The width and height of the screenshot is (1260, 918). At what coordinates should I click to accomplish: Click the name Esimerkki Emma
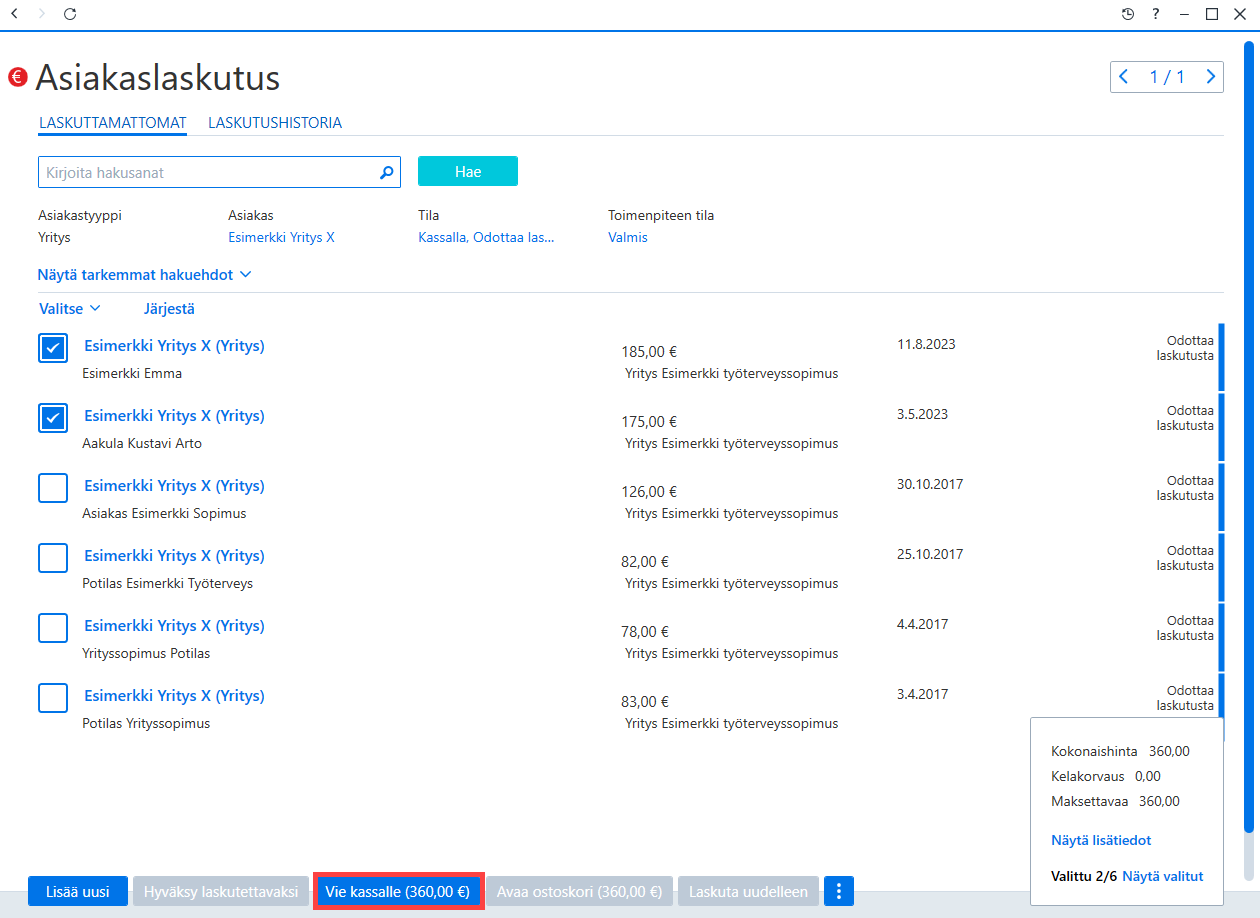point(132,374)
